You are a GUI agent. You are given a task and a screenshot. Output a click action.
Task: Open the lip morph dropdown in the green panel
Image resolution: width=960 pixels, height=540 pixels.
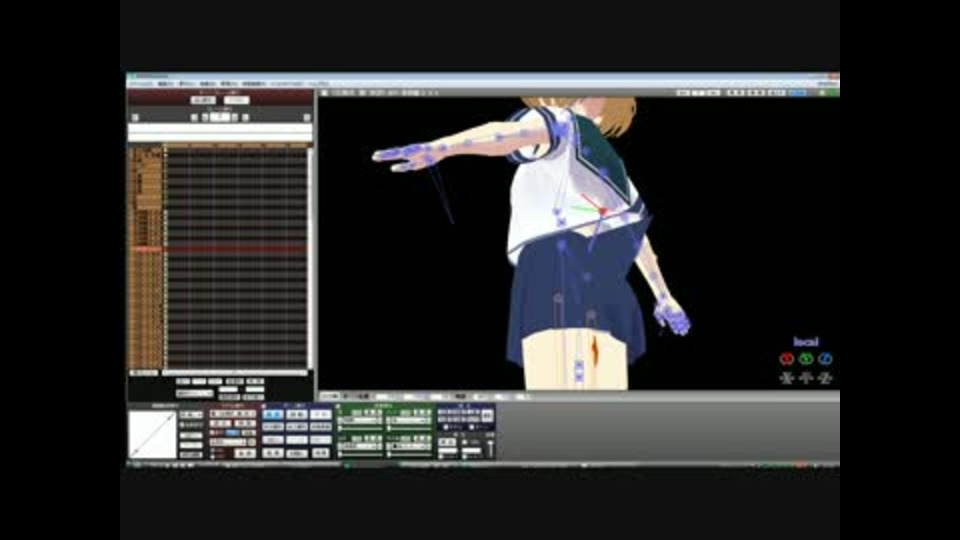(x=407, y=421)
